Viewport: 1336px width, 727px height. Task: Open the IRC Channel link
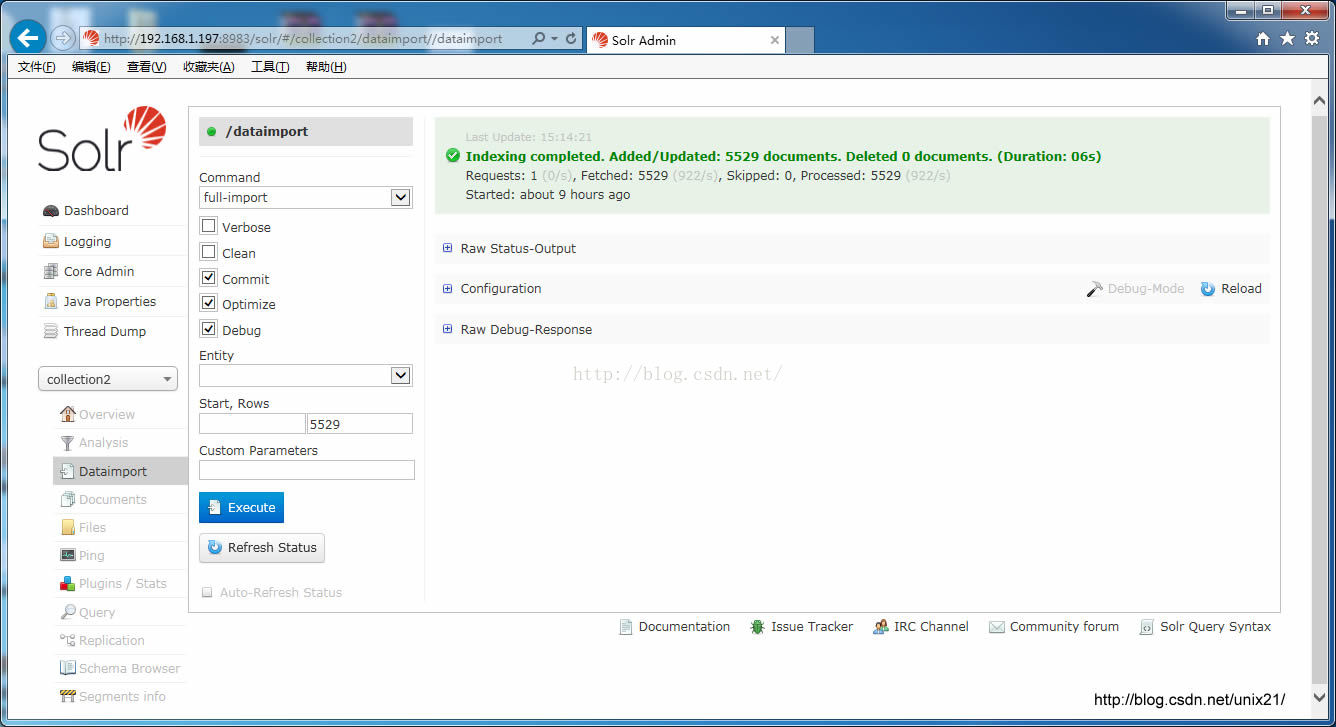click(920, 627)
